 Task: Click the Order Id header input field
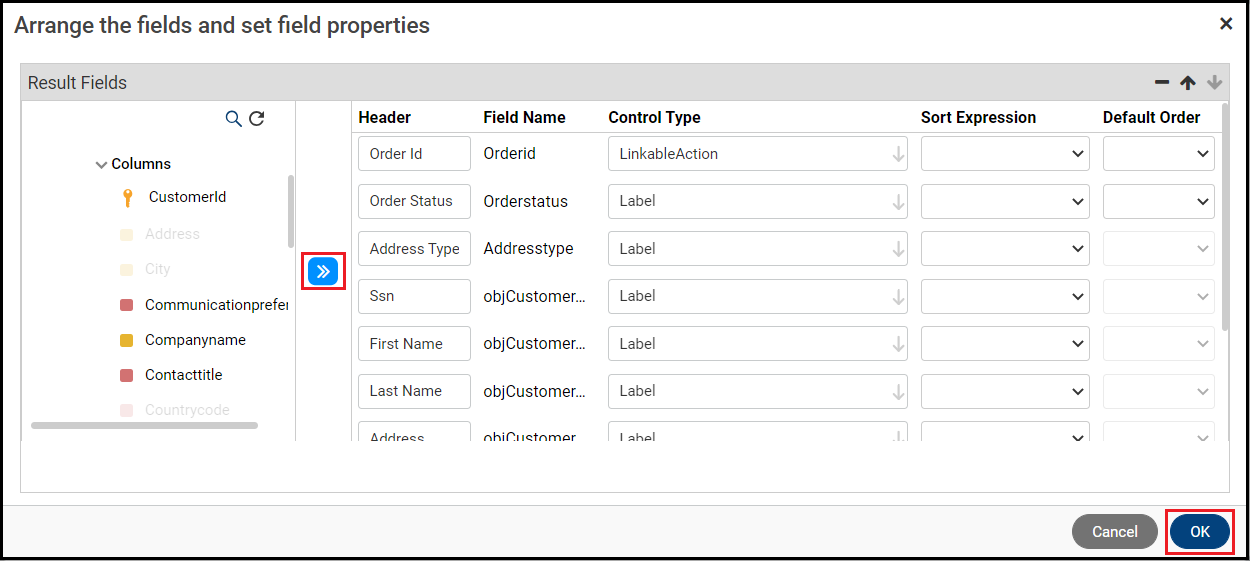414,154
